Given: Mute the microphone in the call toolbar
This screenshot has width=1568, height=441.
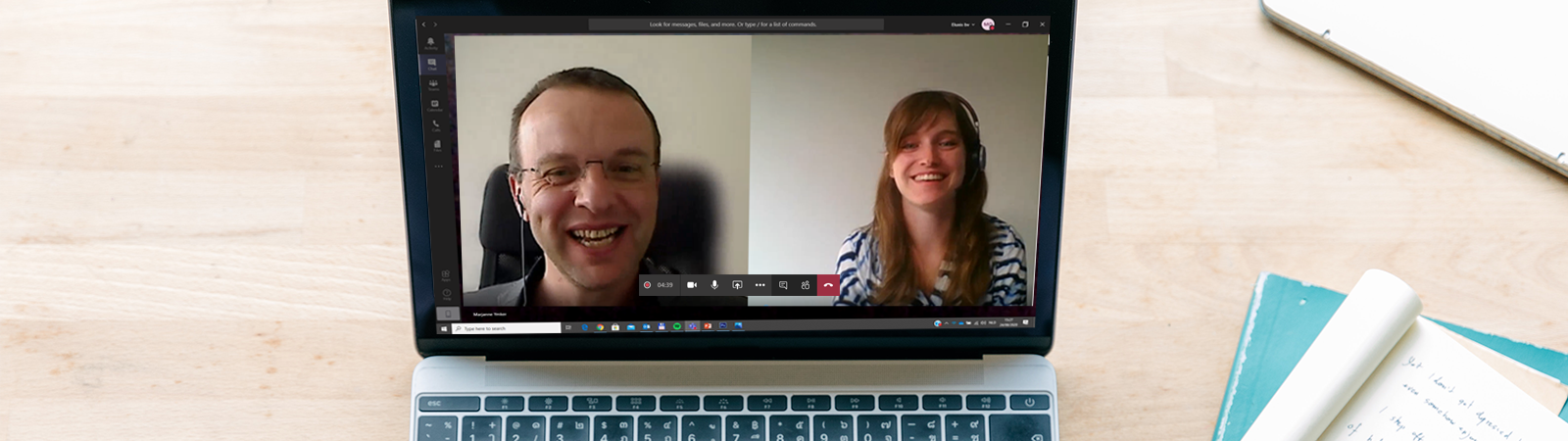Looking at the screenshot, I should [714, 285].
